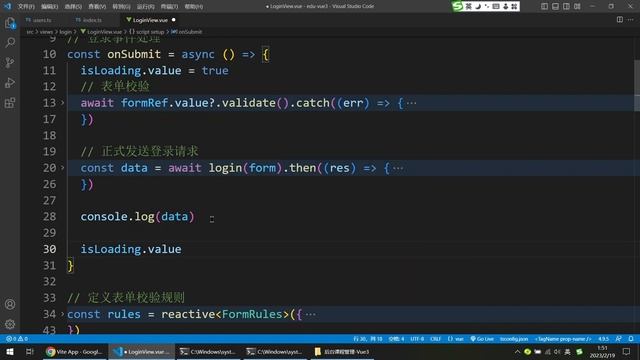Toggle the Sogou moon half-width icon
This screenshot has height=360, width=640.
(478, 6)
